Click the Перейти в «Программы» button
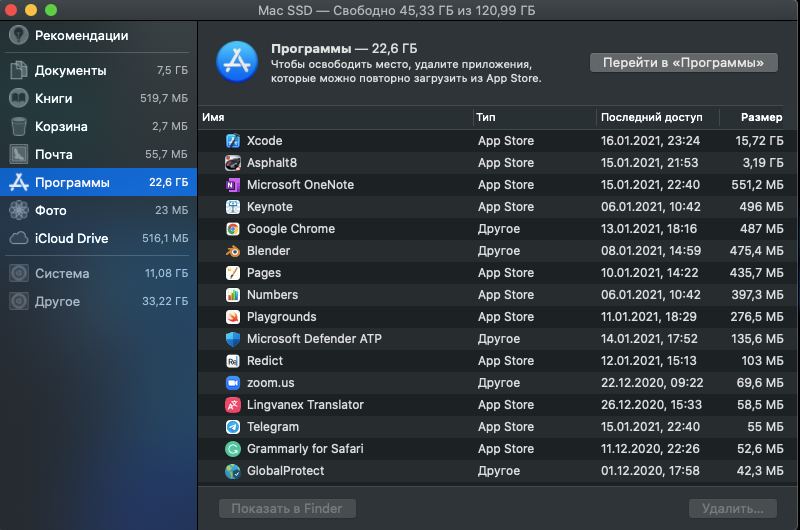The width and height of the screenshot is (800, 530). coord(684,63)
